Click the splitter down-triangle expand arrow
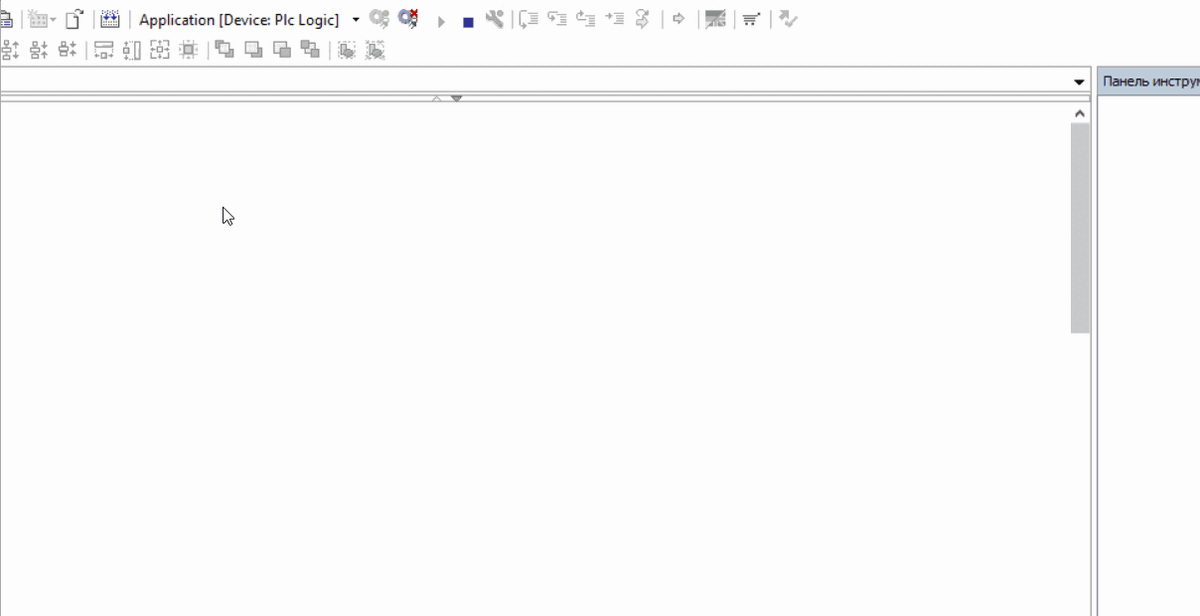Viewport: 1200px width, 616px height. pyautogui.click(x=456, y=98)
